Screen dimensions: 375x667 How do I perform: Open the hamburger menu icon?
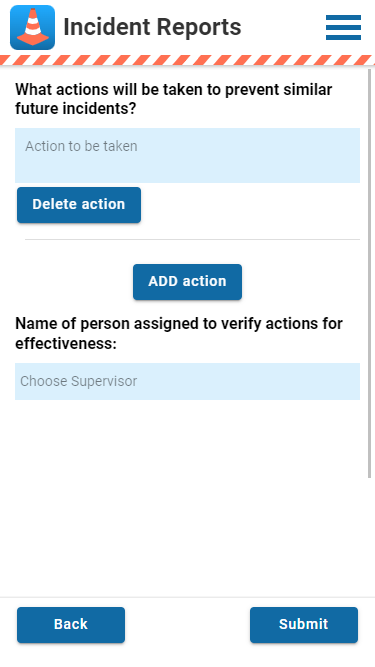tap(343, 27)
